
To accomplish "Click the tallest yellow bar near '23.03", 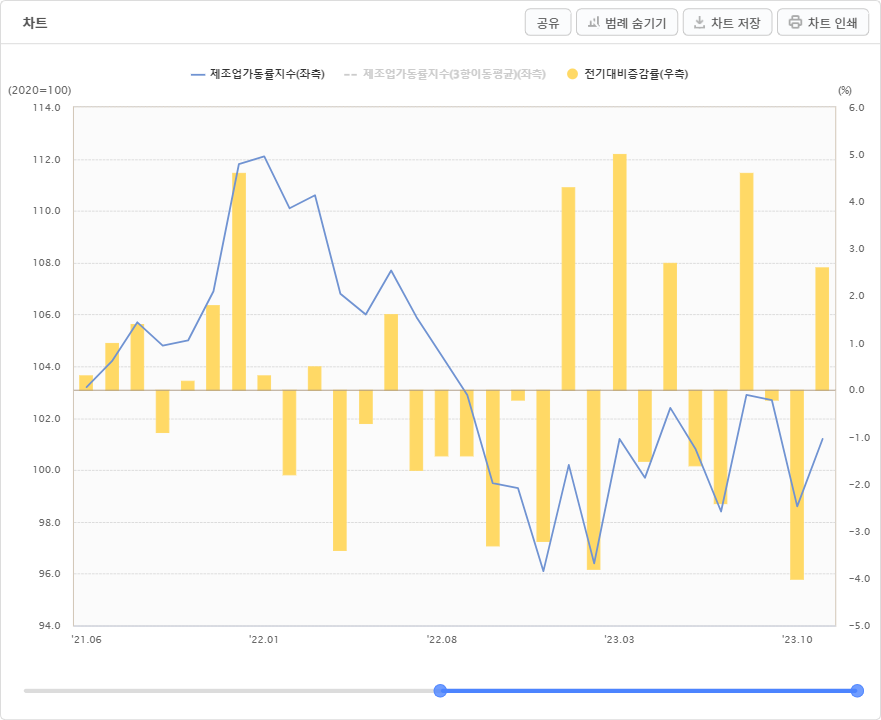I will [x=619, y=272].
